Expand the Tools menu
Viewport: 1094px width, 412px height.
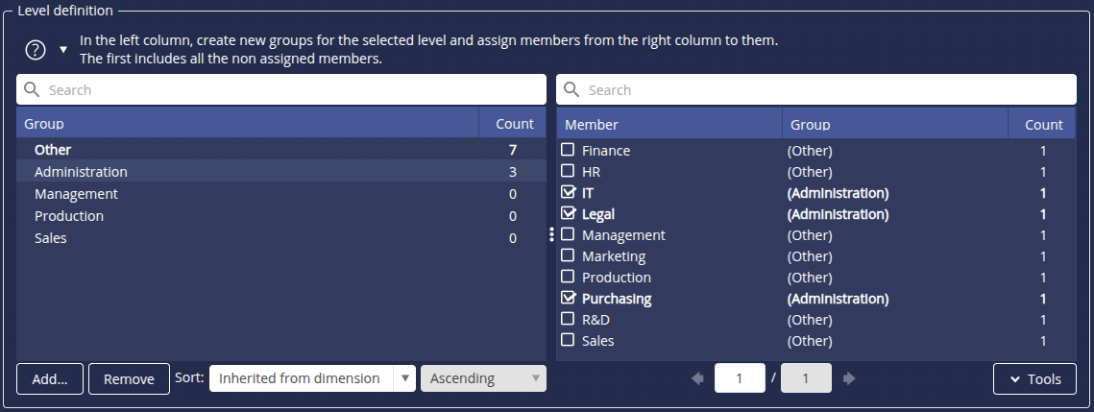(x=1034, y=379)
